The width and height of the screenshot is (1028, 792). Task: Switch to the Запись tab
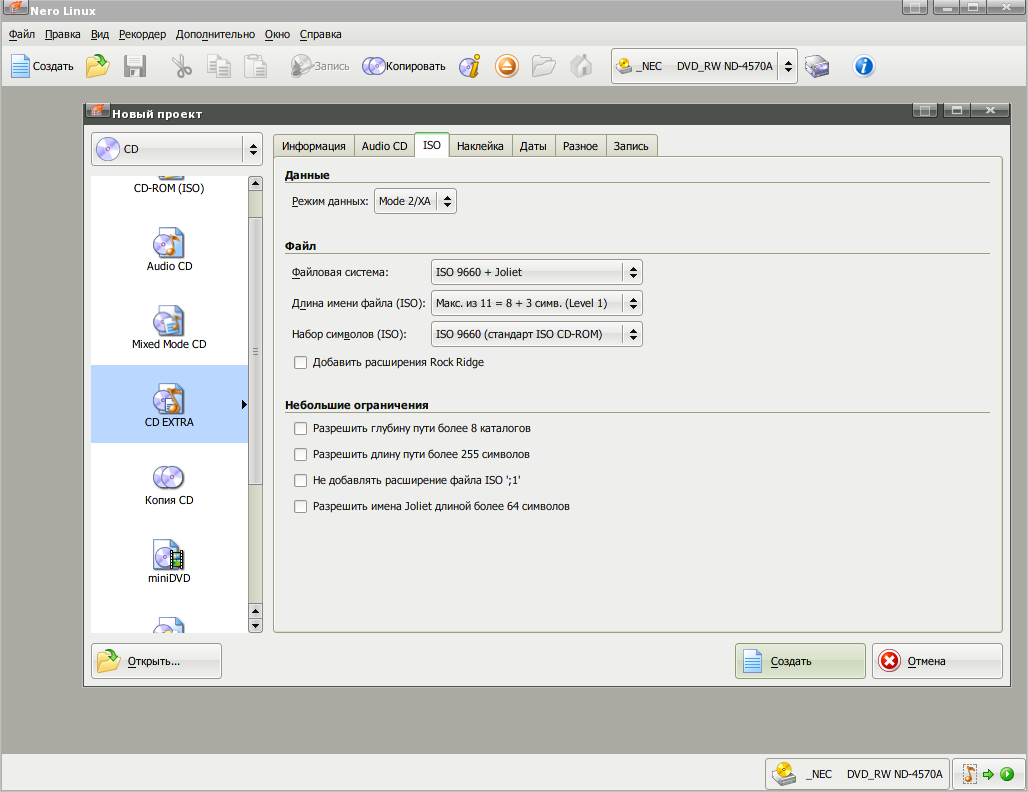click(631, 146)
